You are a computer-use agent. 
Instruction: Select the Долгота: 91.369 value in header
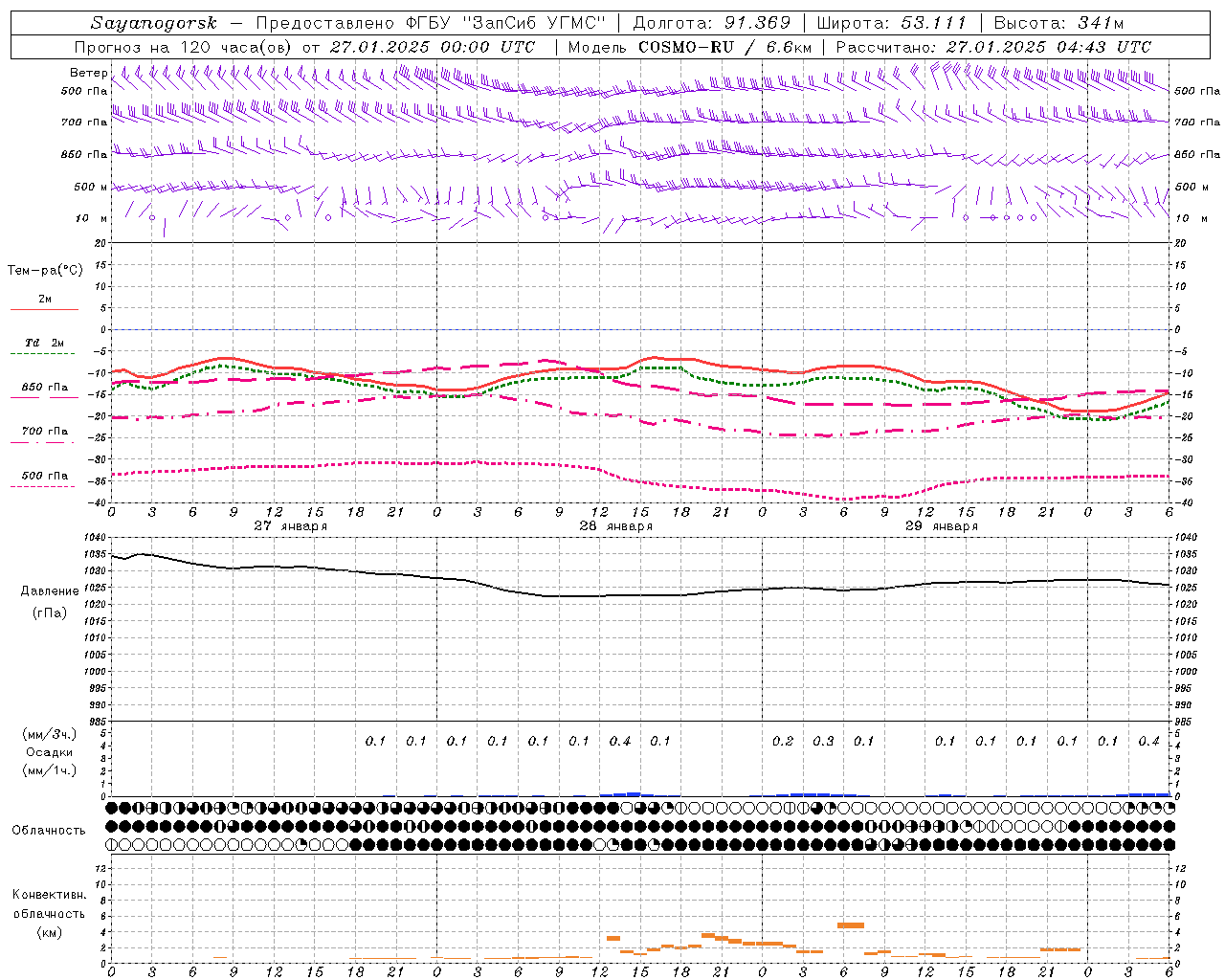(712, 23)
